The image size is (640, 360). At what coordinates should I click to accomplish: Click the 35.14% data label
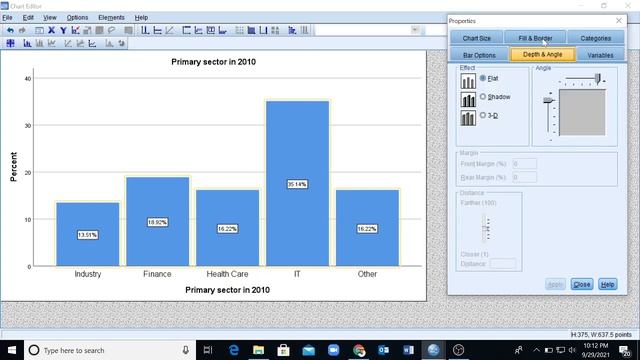(297, 184)
